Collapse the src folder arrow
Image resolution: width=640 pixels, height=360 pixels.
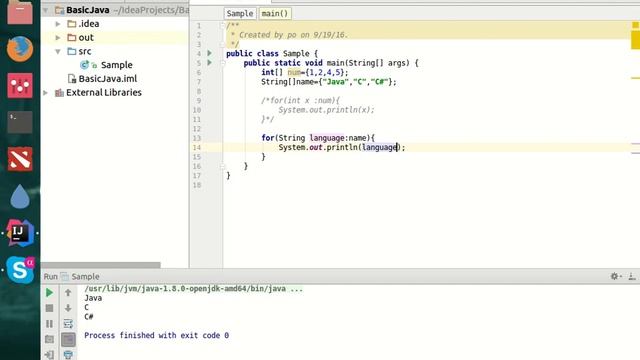click(58, 51)
